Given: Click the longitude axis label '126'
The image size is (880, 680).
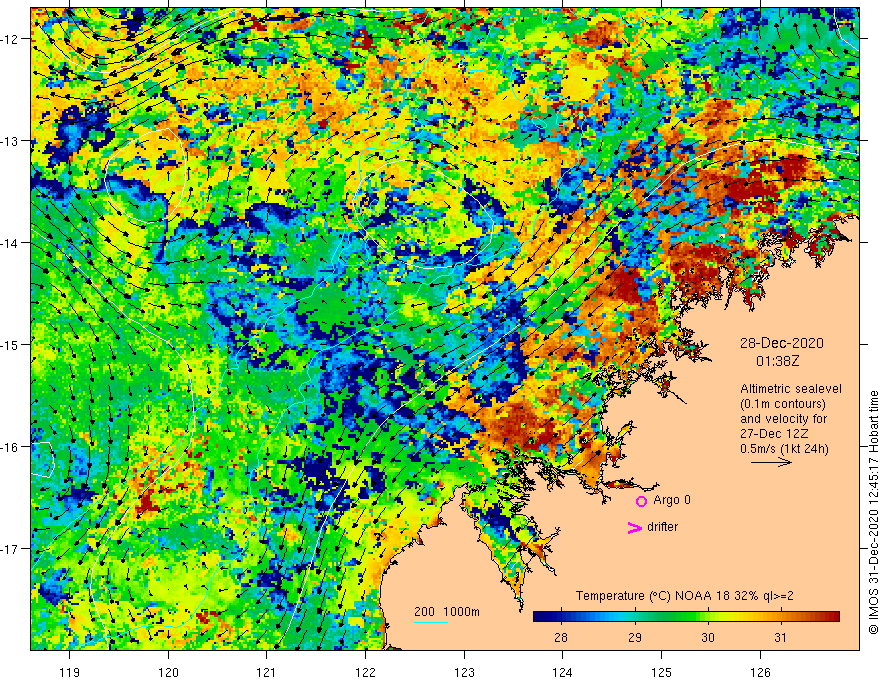Looking at the screenshot, I should [x=760, y=672].
